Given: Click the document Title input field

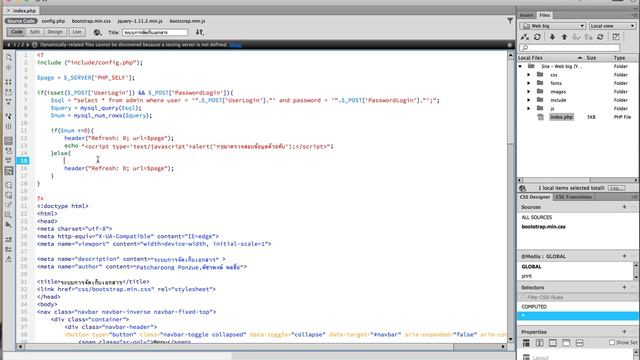Looking at the screenshot, I should click(155, 32).
